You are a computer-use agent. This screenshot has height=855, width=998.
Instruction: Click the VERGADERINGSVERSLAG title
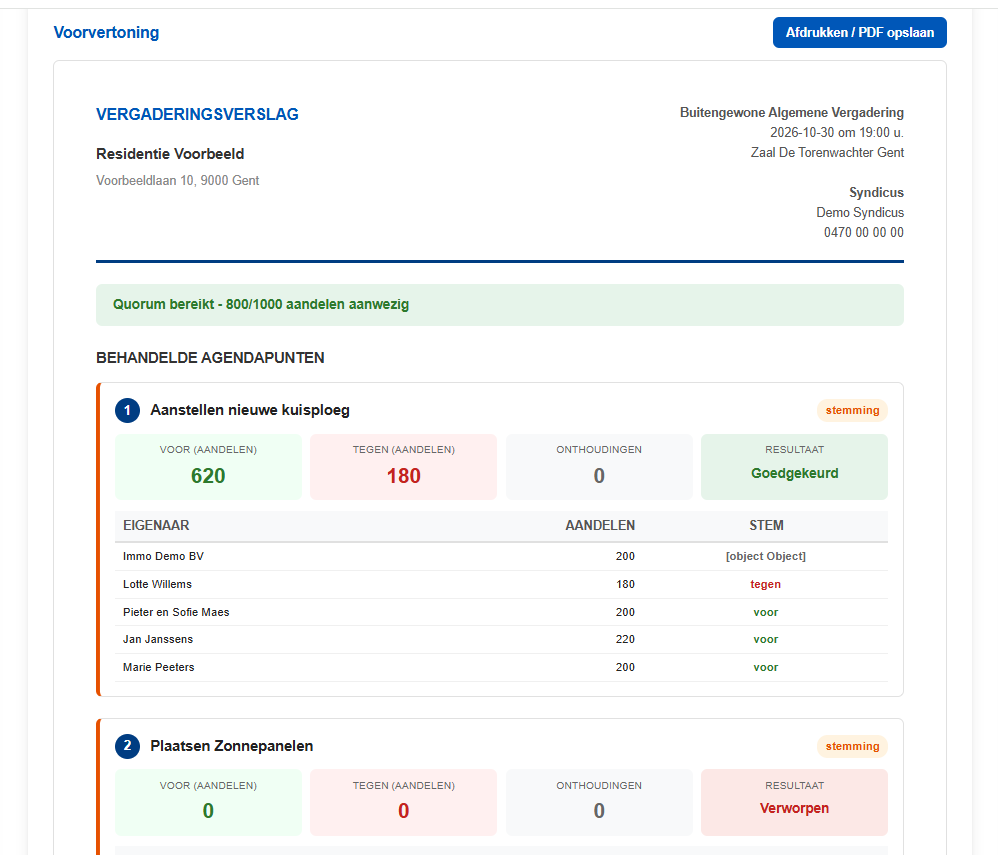(197, 114)
